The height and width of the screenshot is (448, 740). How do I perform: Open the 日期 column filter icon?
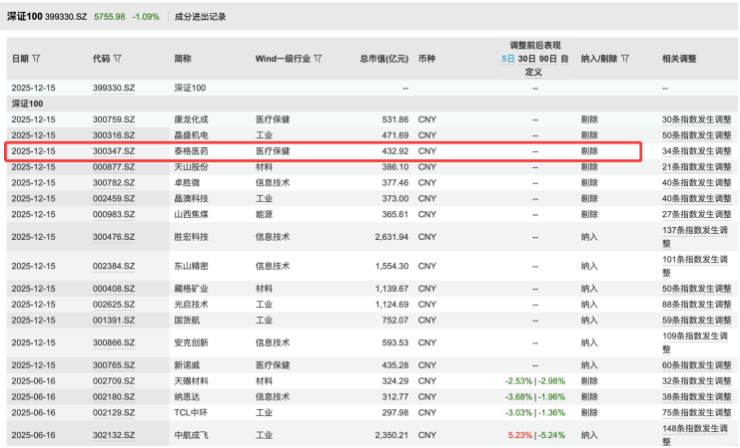click(x=36, y=59)
